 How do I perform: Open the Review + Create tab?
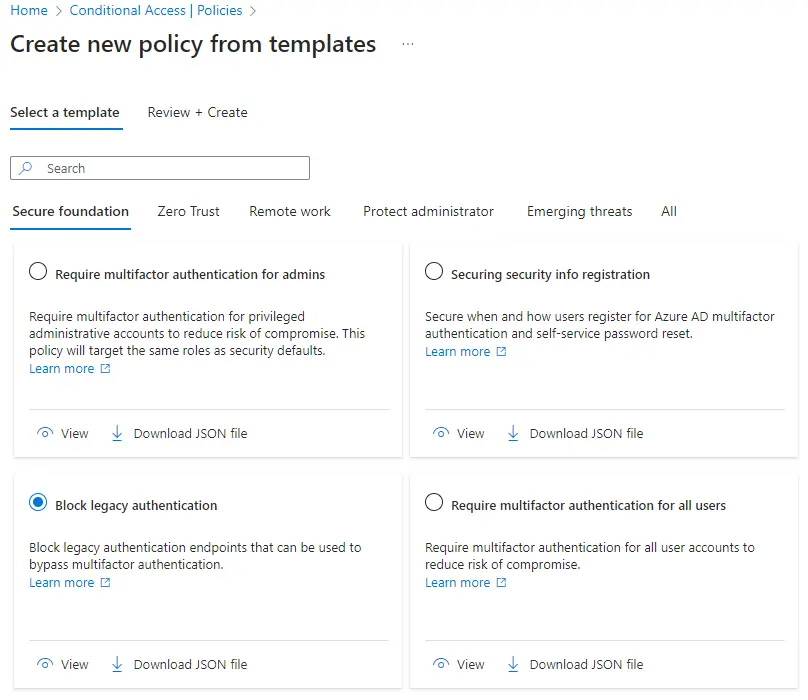197,112
